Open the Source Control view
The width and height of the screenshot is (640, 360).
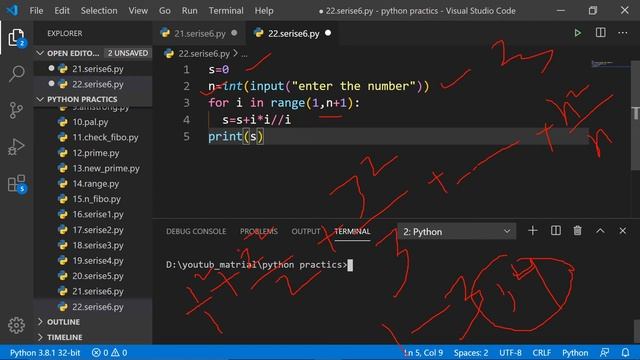tap(16, 110)
